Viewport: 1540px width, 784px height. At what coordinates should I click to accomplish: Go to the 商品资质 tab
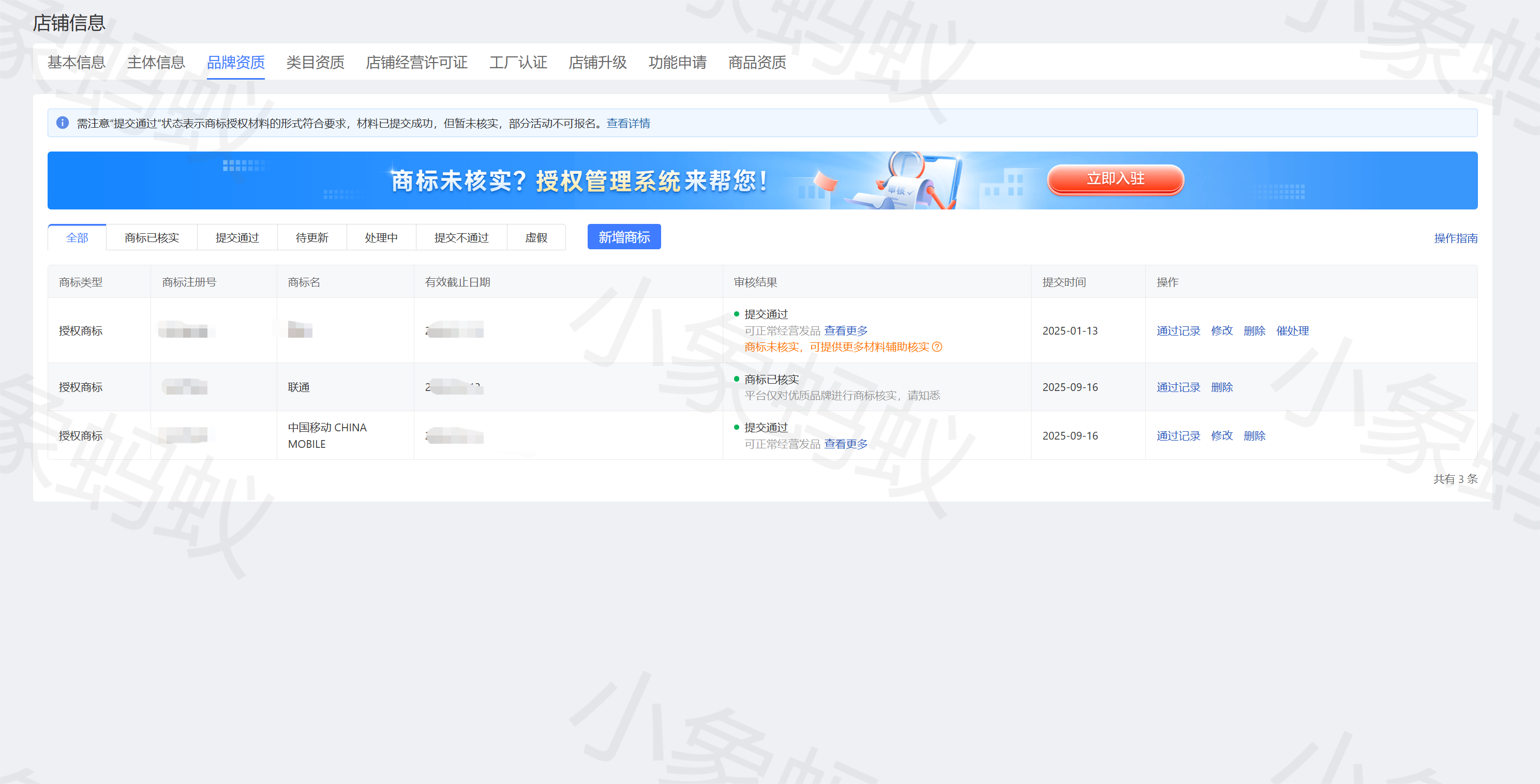tap(757, 62)
